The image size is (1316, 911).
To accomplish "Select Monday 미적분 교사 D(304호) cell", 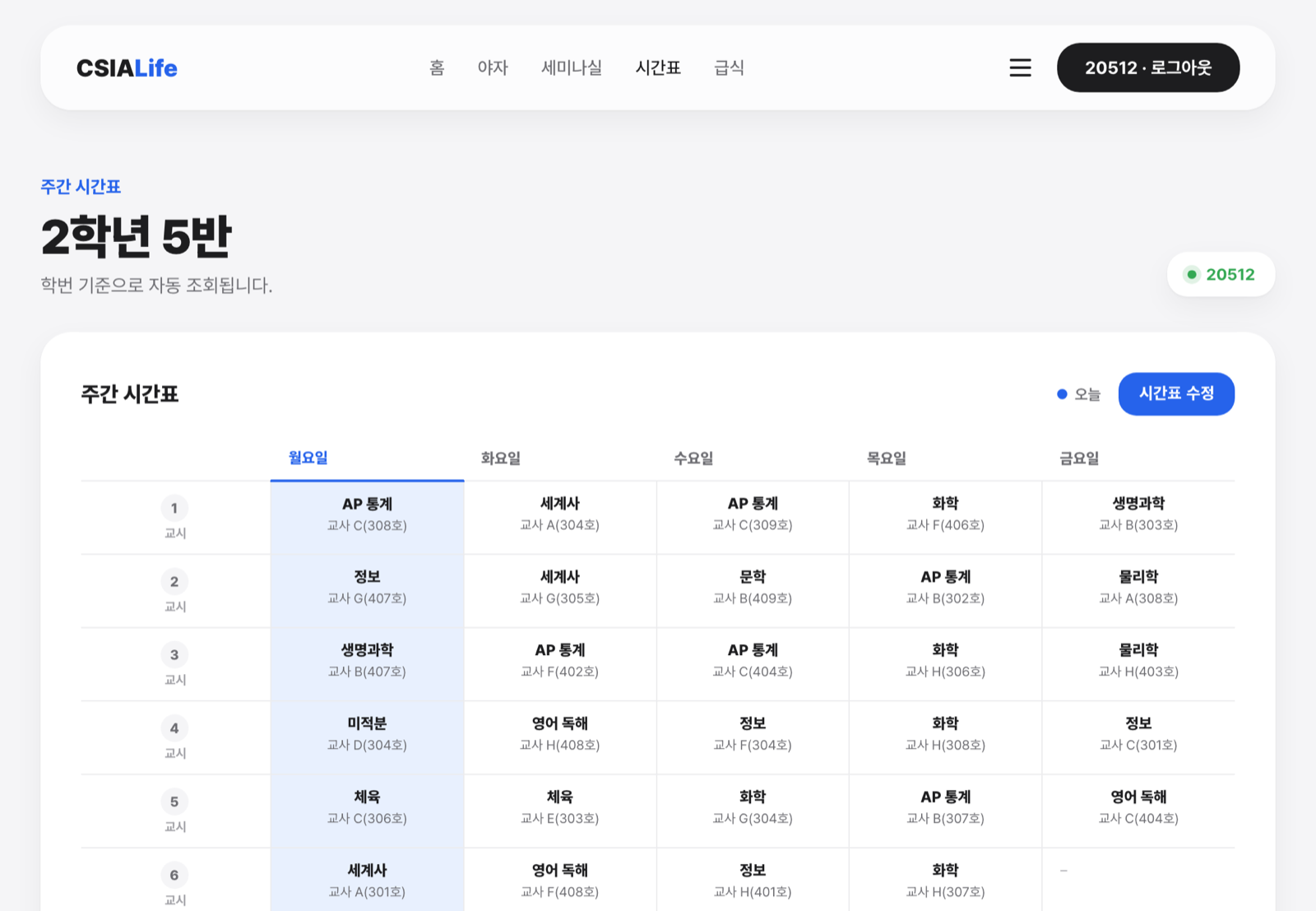I will tap(367, 737).
